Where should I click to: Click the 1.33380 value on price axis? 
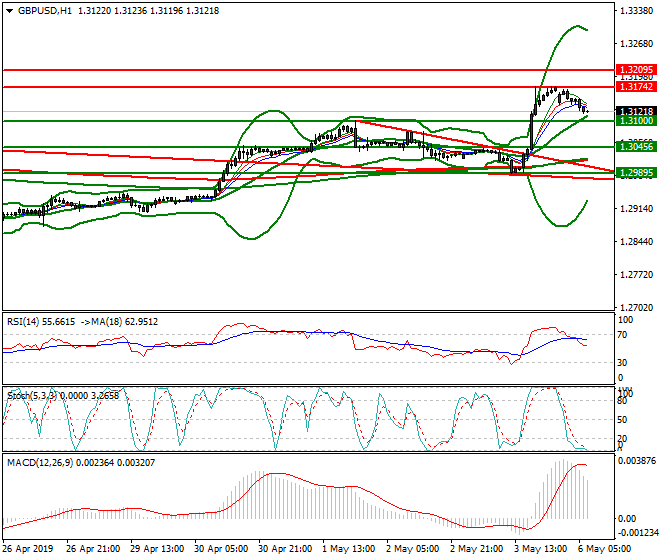(634, 11)
